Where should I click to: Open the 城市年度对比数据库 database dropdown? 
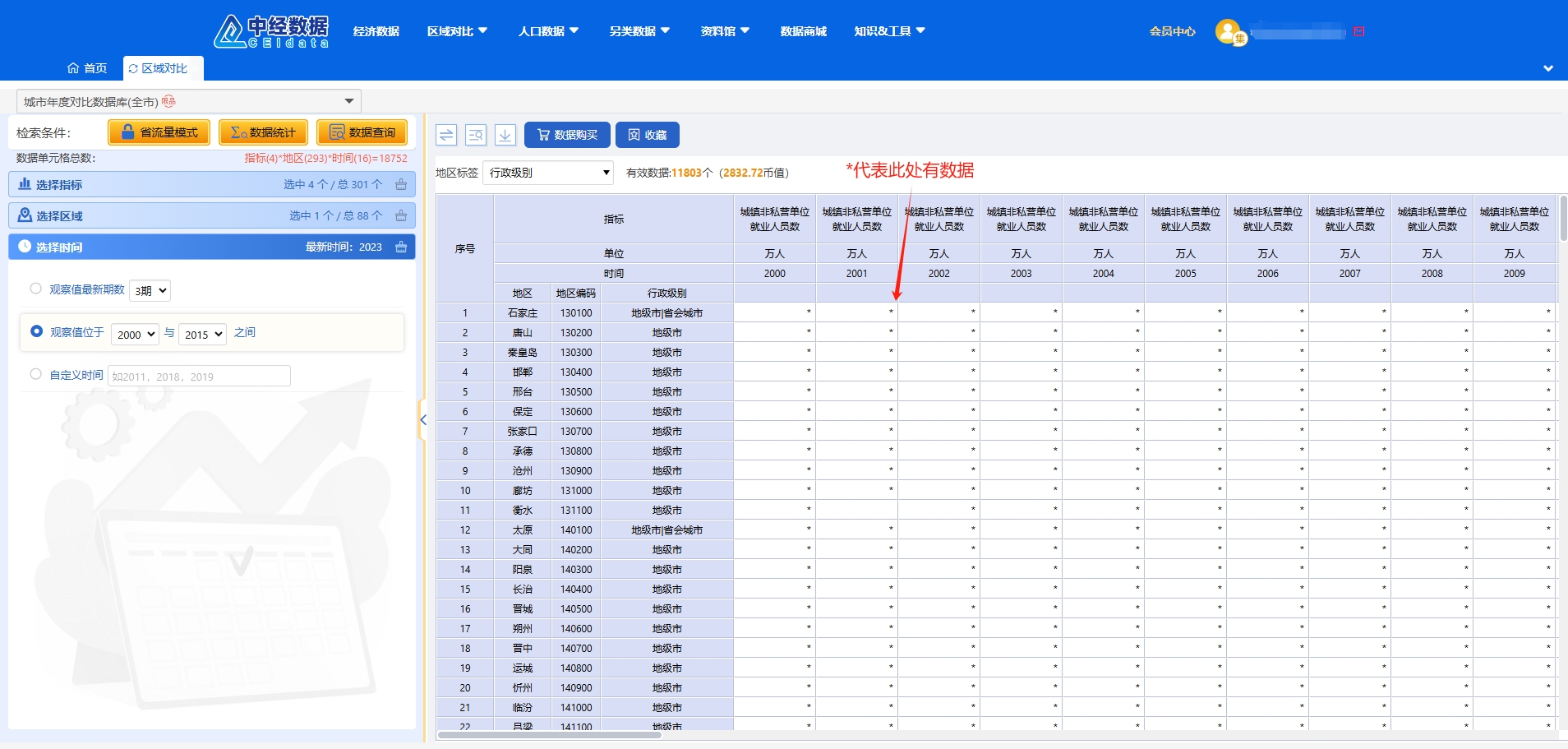[x=189, y=101]
